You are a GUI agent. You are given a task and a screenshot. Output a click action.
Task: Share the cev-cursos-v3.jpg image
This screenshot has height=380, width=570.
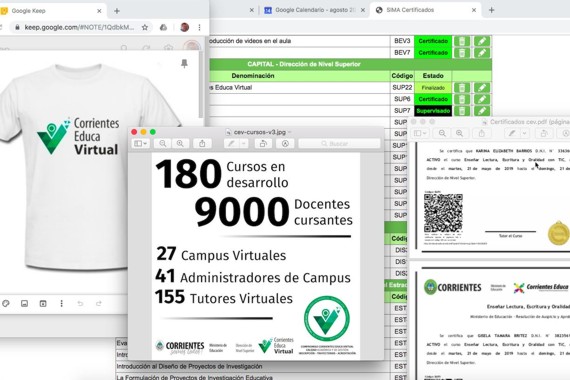(x=202, y=144)
